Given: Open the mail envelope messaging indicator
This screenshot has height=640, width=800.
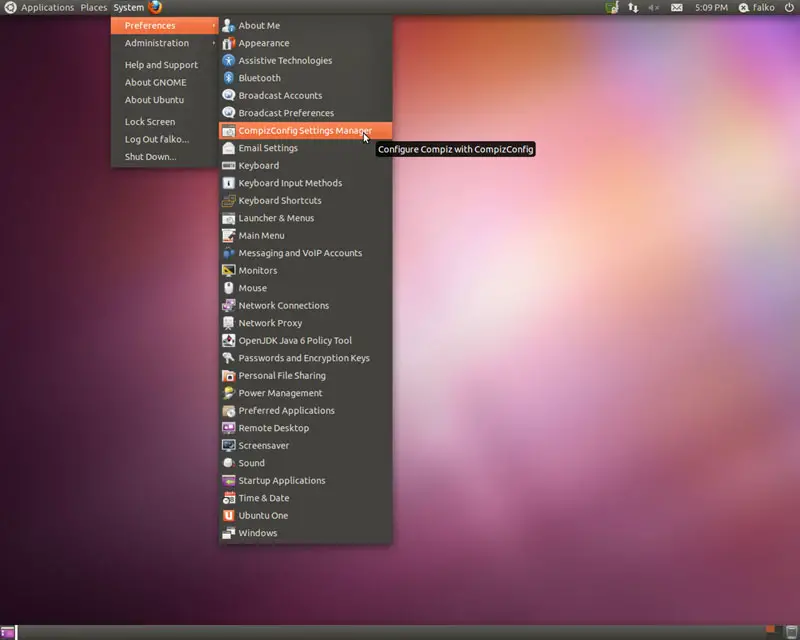Looking at the screenshot, I should (x=677, y=8).
